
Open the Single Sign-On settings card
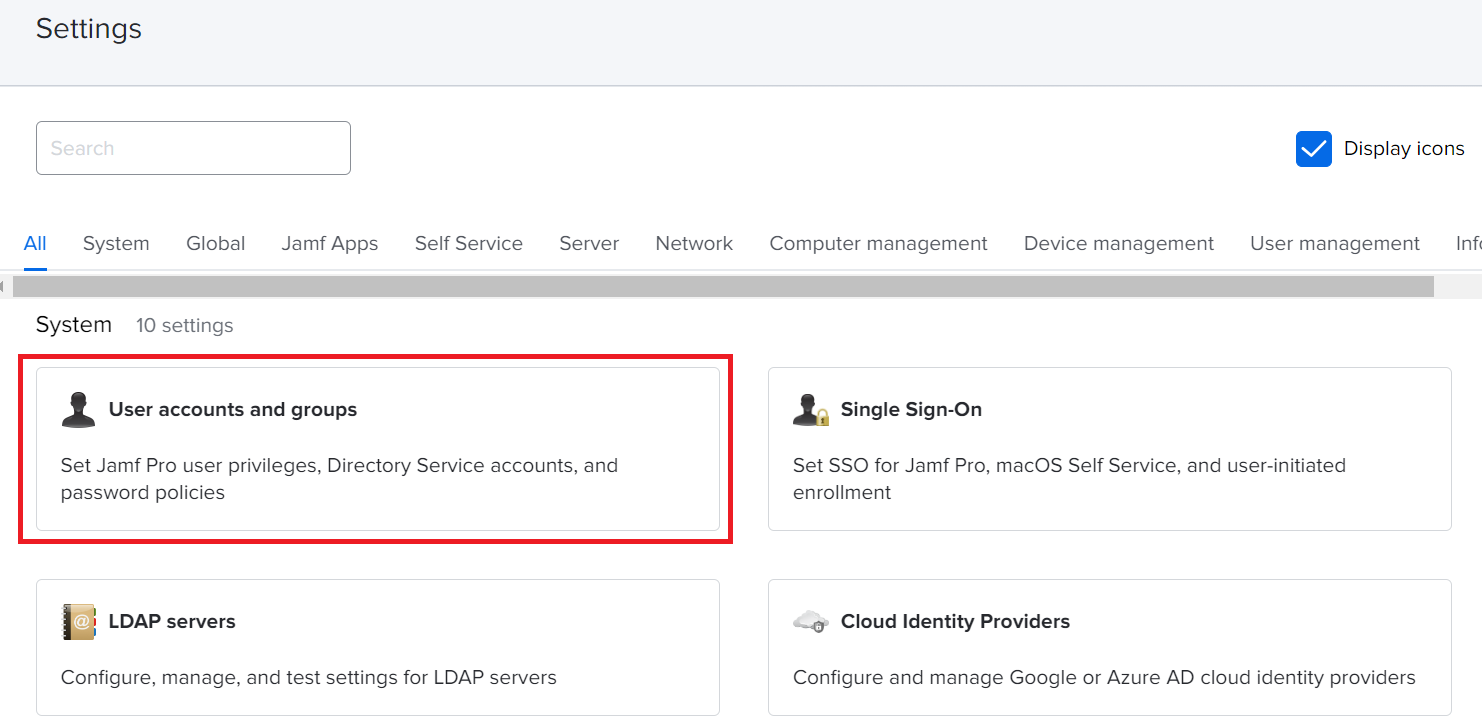tap(1110, 449)
